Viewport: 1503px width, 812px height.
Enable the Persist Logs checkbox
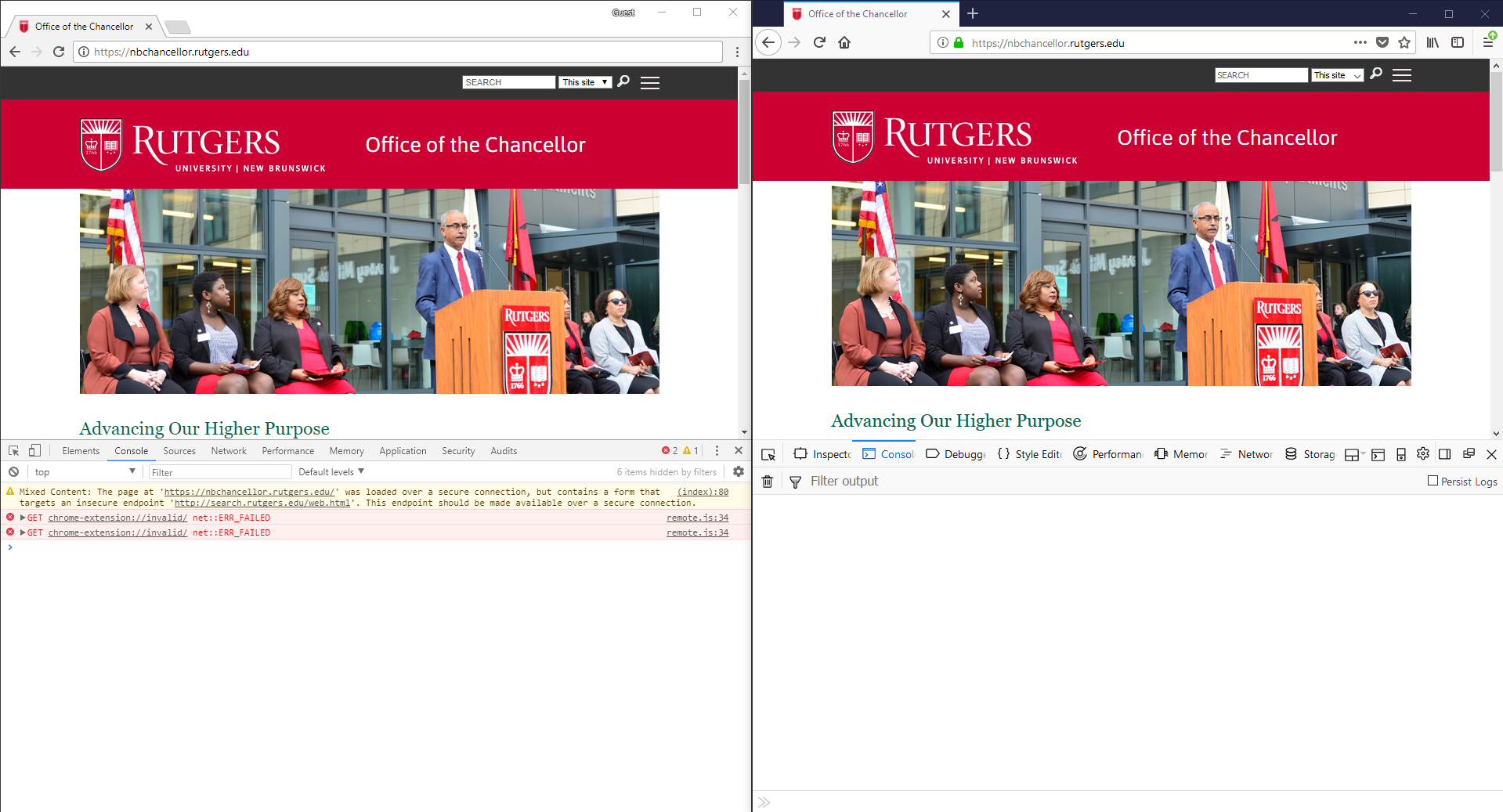1433,481
